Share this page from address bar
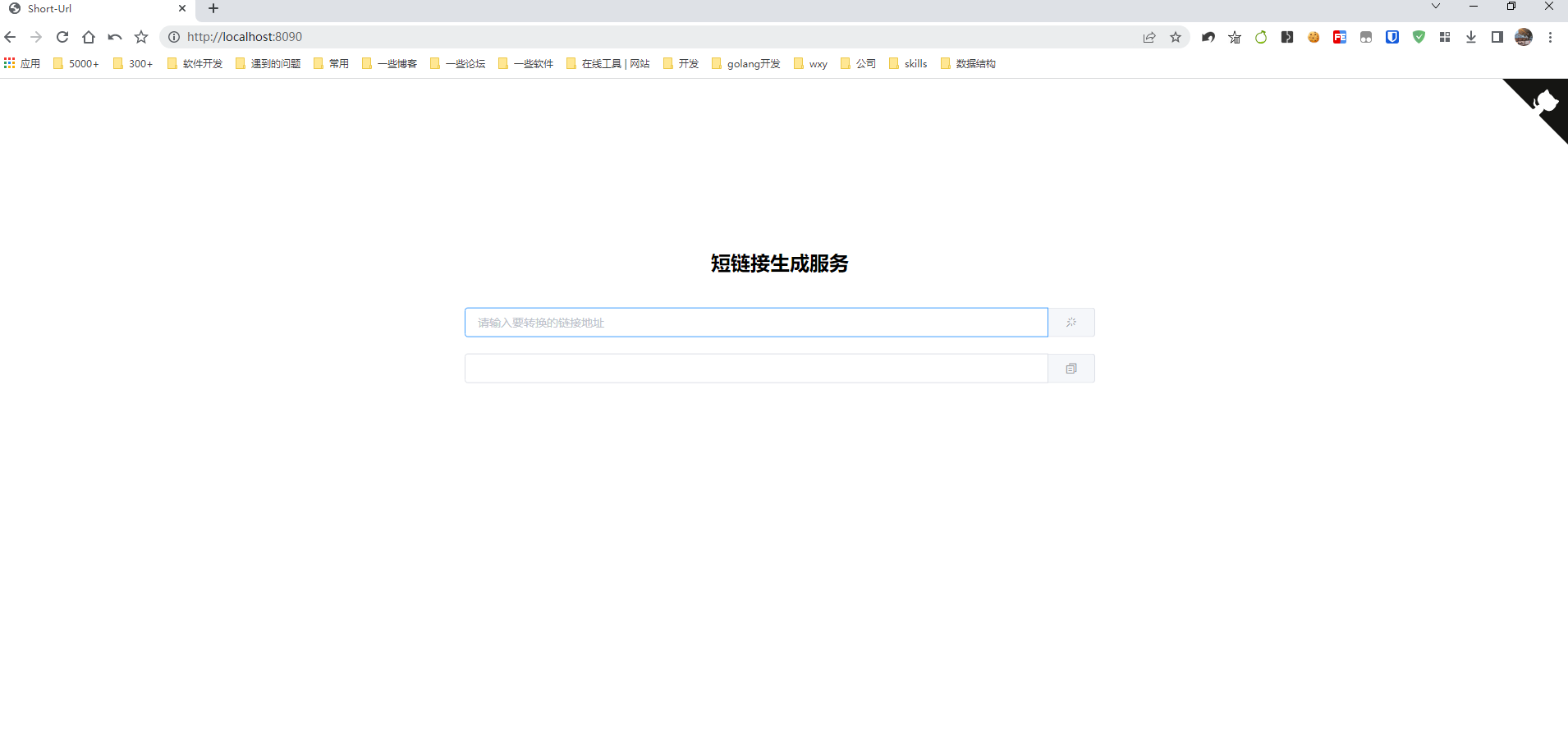This screenshot has height=729, width=1568. coord(1149,37)
